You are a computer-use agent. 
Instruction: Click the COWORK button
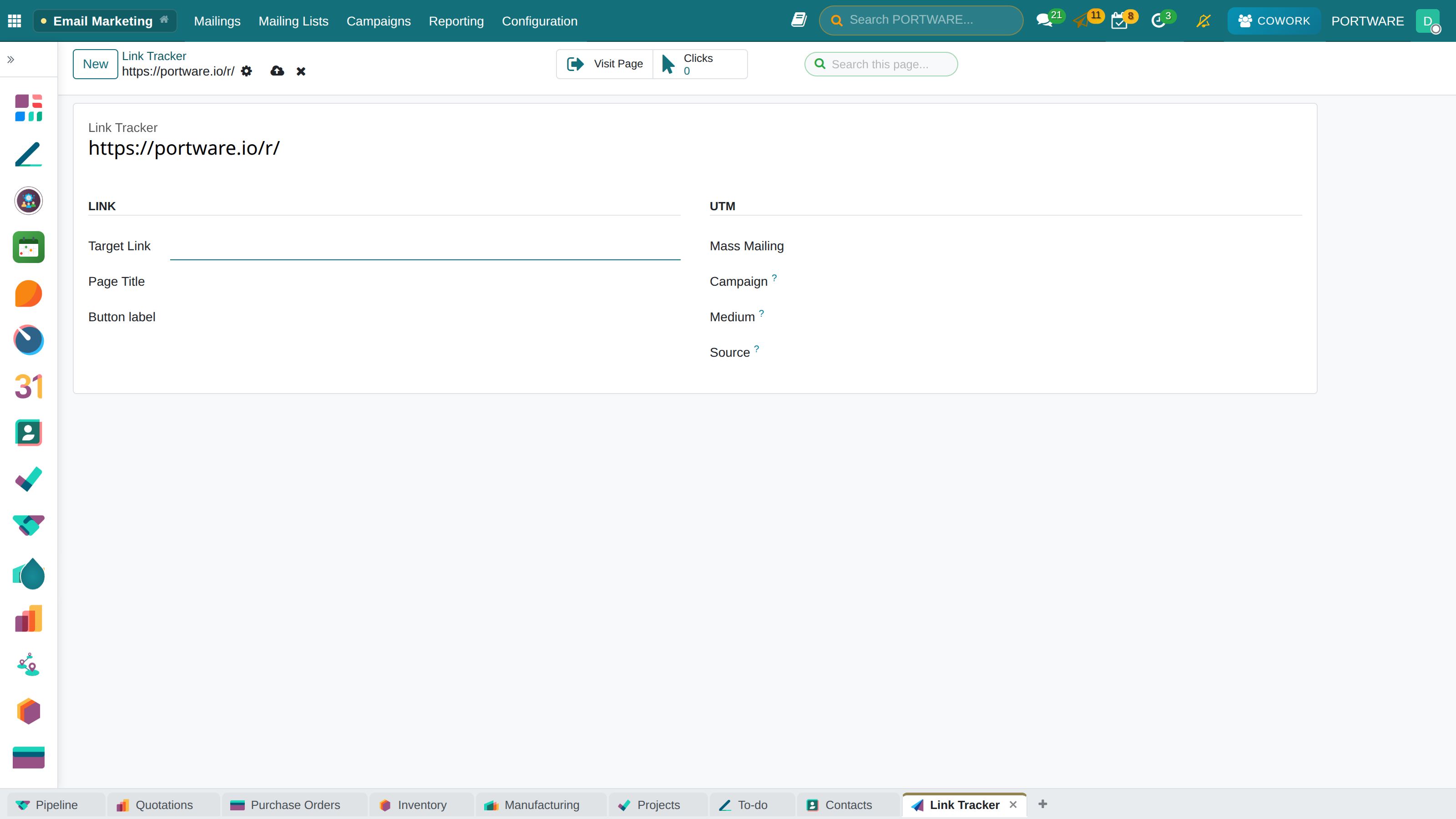point(1274,21)
